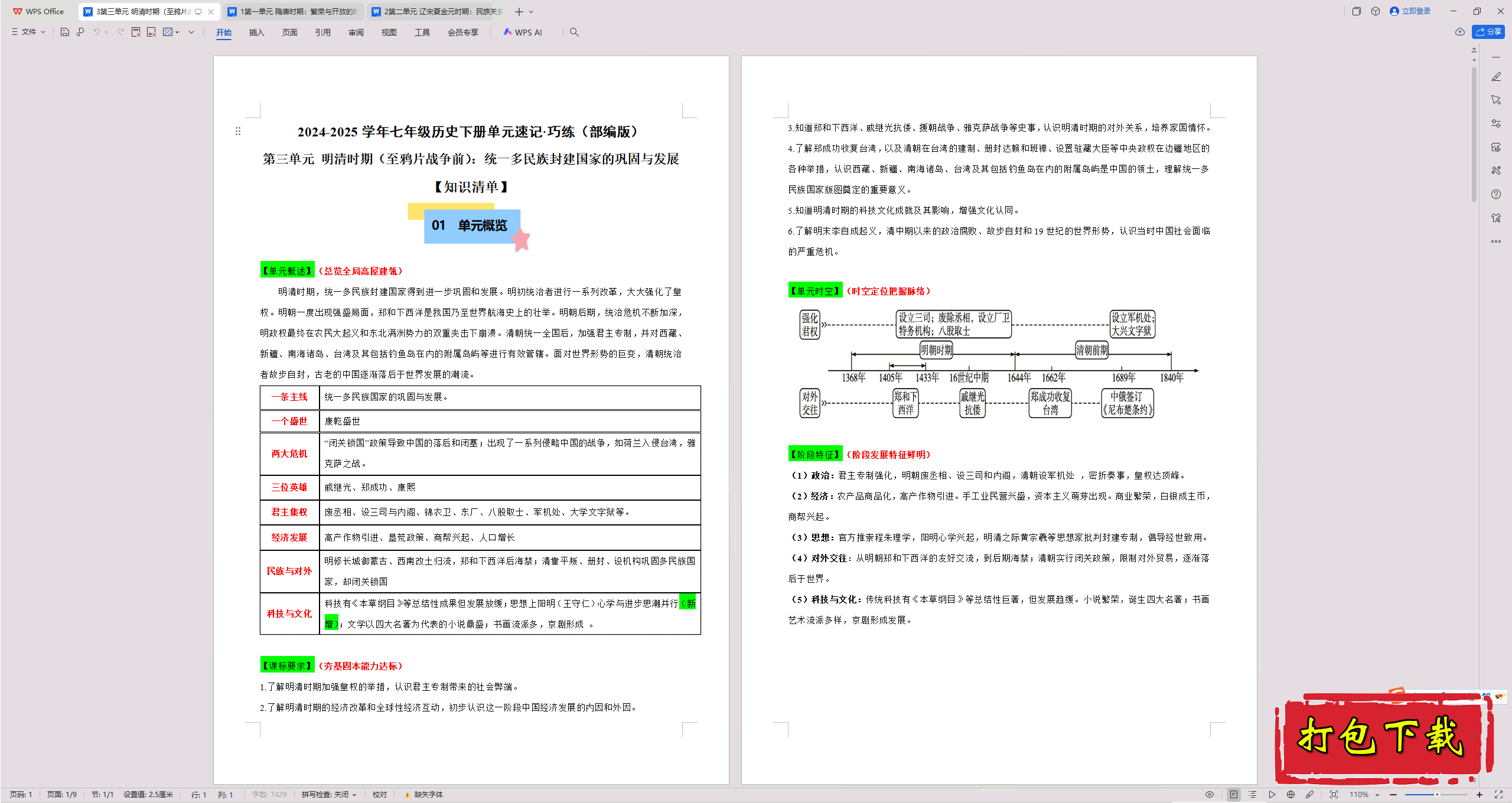Open the new tab dropdown chevron
This screenshot has width=1512, height=803.
tap(531, 12)
